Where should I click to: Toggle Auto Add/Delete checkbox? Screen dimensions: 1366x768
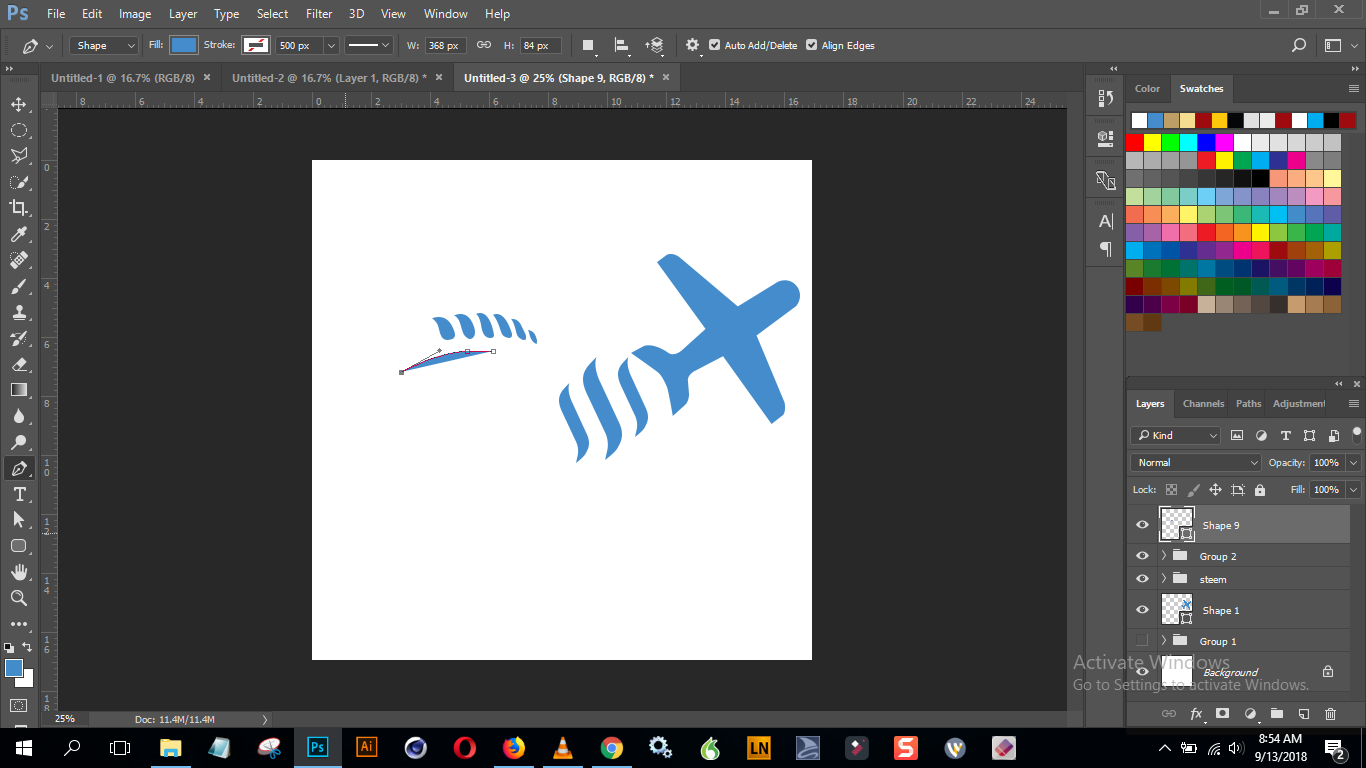[714, 45]
